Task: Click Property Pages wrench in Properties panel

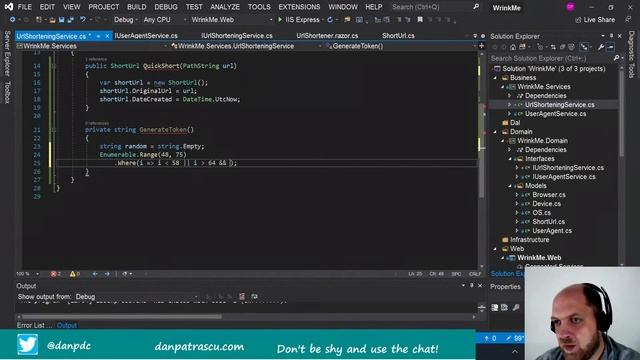Action: click(516, 307)
